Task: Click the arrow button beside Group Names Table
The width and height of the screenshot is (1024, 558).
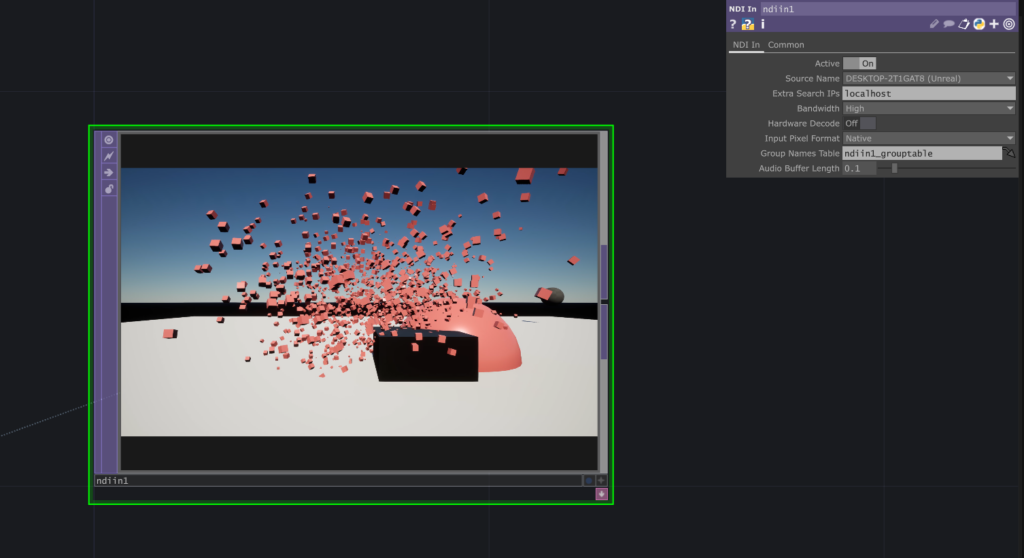Action: click(1009, 154)
